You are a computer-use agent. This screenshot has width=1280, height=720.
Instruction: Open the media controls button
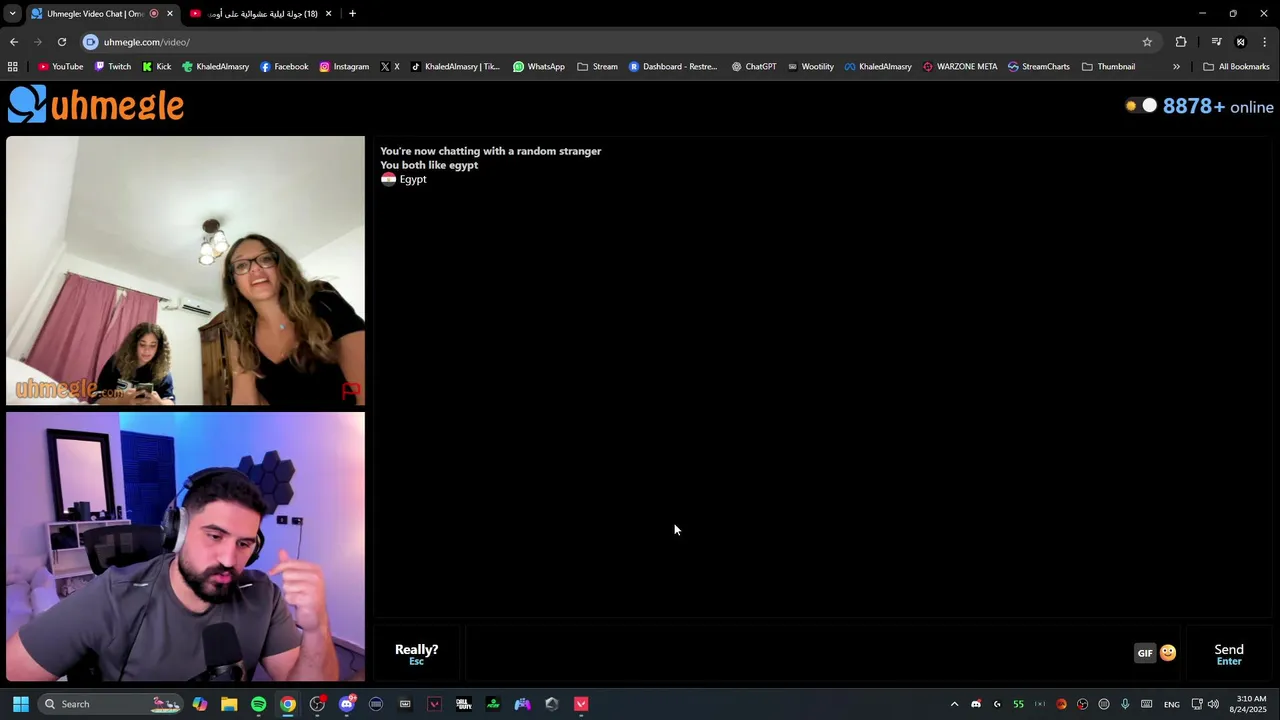click(1216, 42)
